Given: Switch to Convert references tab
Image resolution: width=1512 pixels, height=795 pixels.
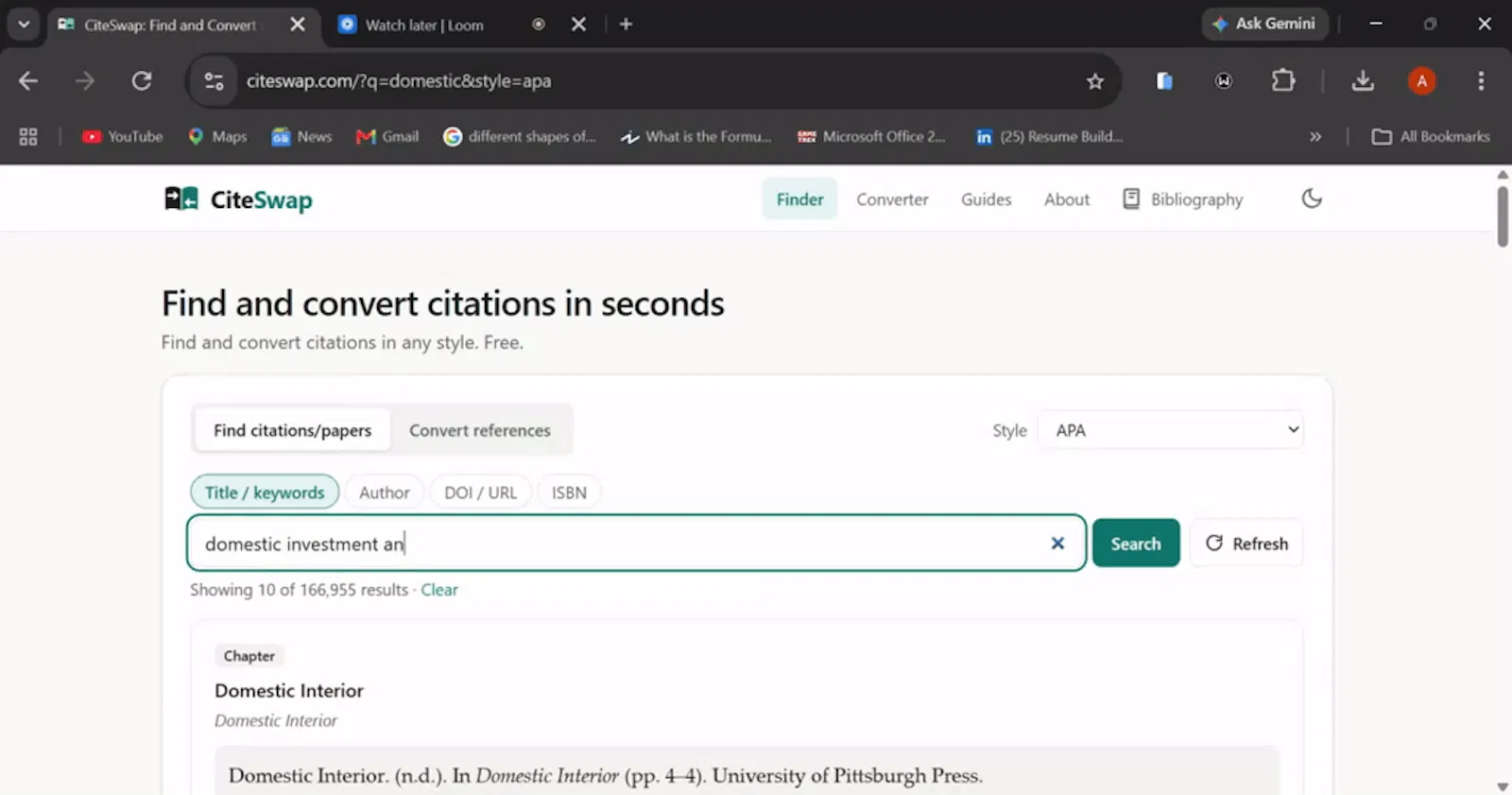Looking at the screenshot, I should tap(480, 430).
